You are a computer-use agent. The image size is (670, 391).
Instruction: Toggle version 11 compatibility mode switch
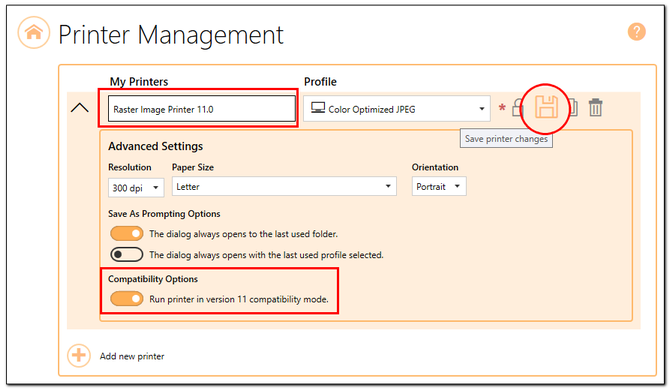(x=126, y=299)
